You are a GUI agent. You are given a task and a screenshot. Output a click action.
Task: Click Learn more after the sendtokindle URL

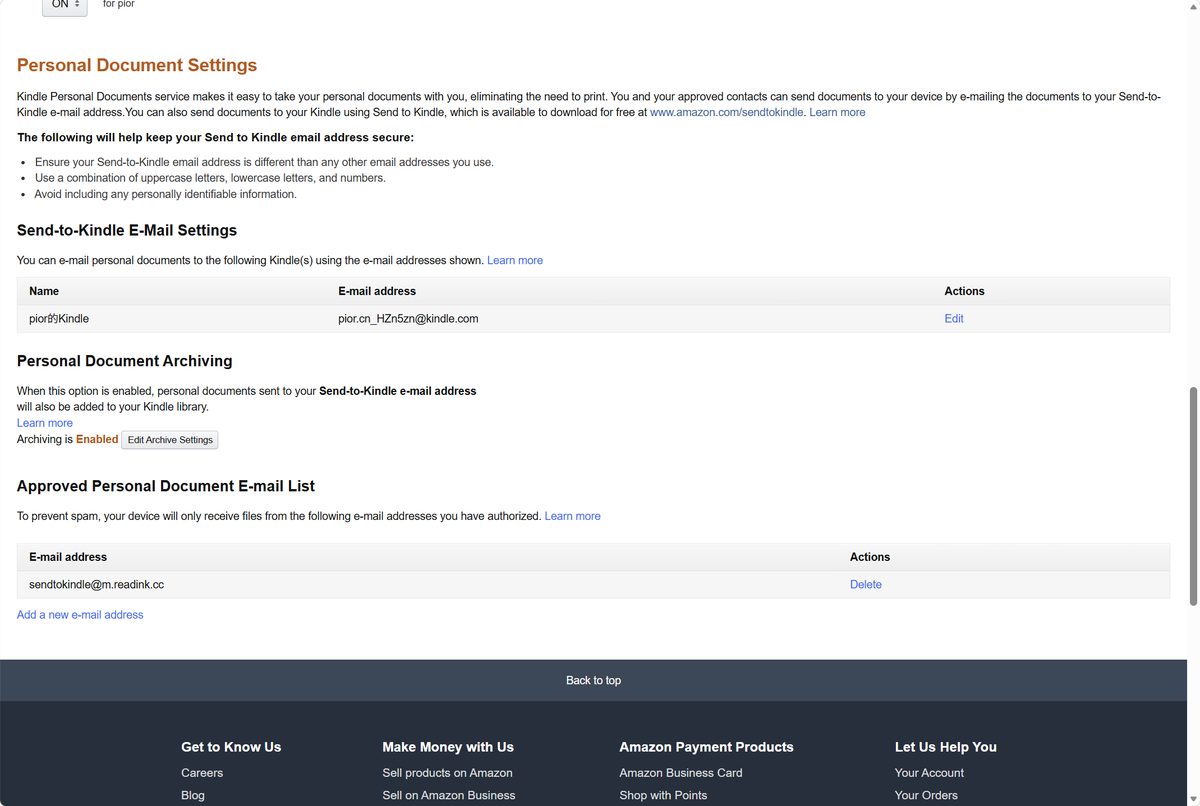tap(837, 112)
